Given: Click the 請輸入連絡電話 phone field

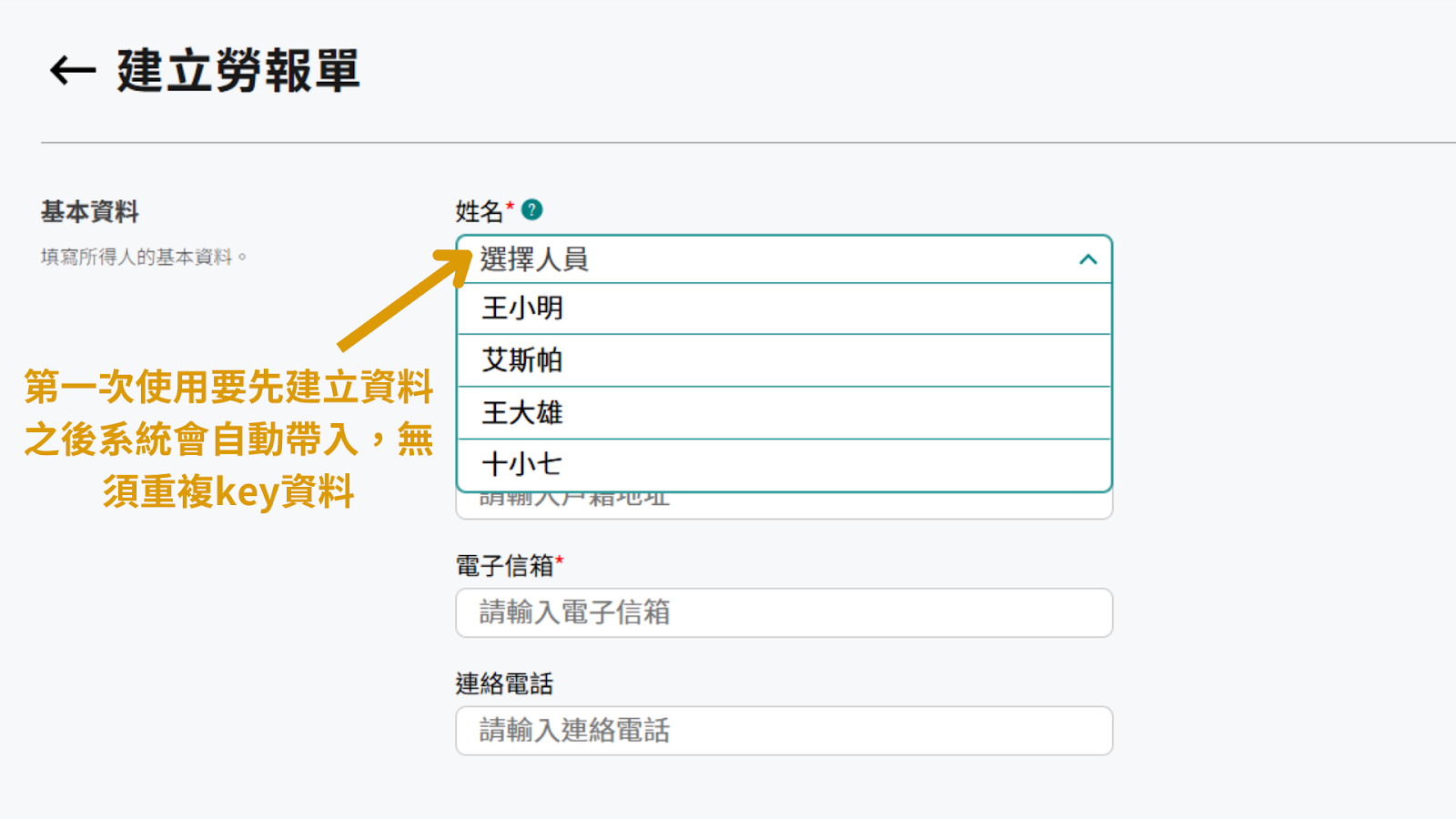Looking at the screenshot, I should [x=784, y=731].
